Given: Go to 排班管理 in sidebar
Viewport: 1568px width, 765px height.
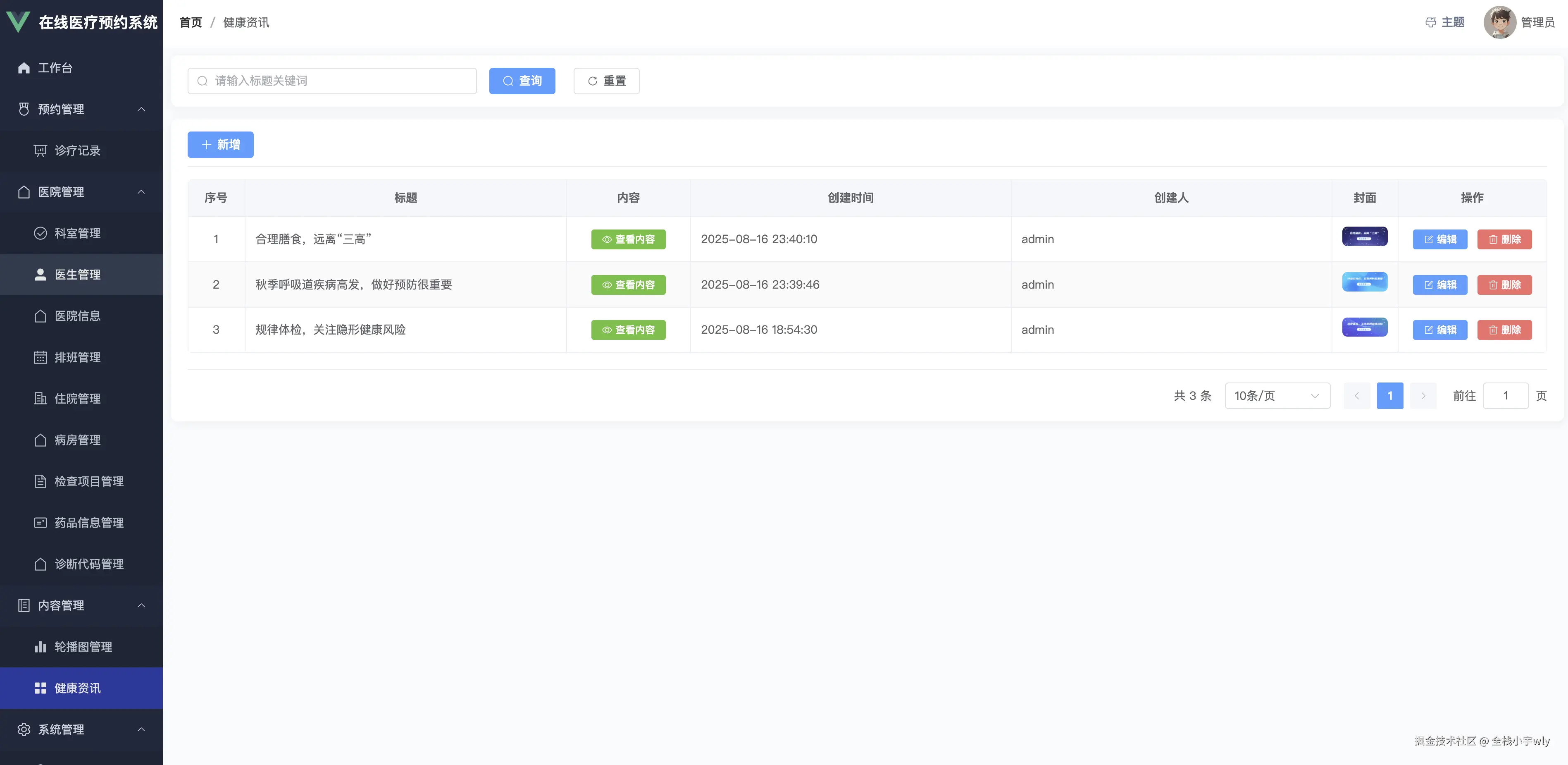Looking at the screenshot, I should pyautogui.click(x=77, y=358).
